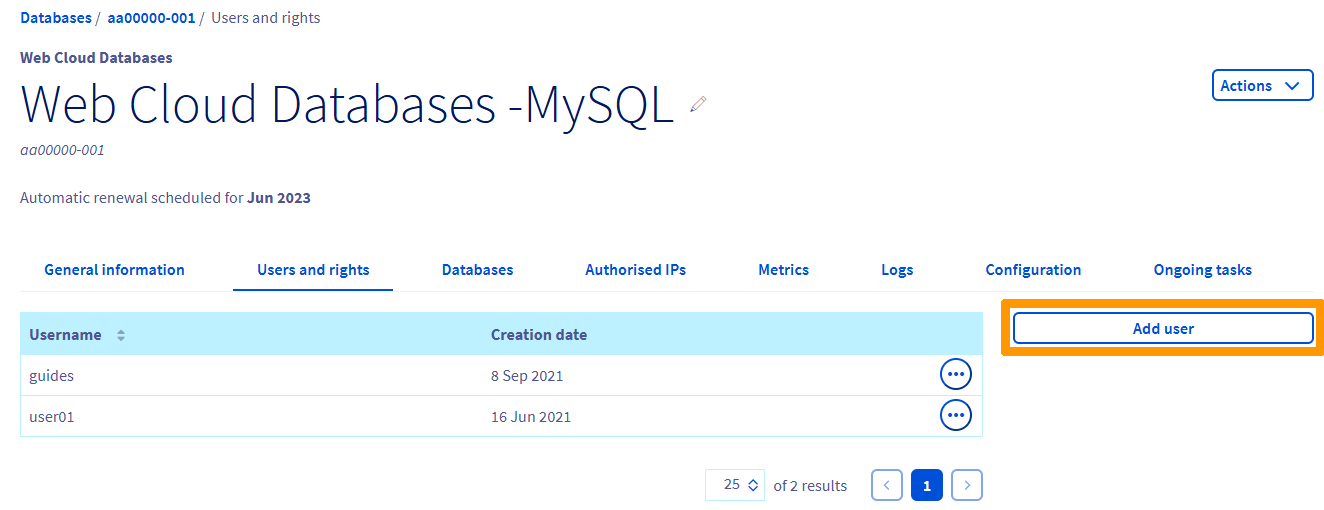1324x510 pixels.
Task: Open the aa00000-001 breadcrumb link
Action: (151, 18)
